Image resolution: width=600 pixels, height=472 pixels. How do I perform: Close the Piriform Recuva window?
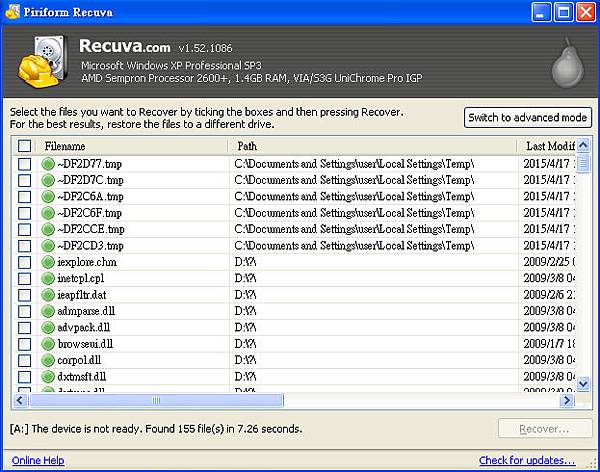586,12
